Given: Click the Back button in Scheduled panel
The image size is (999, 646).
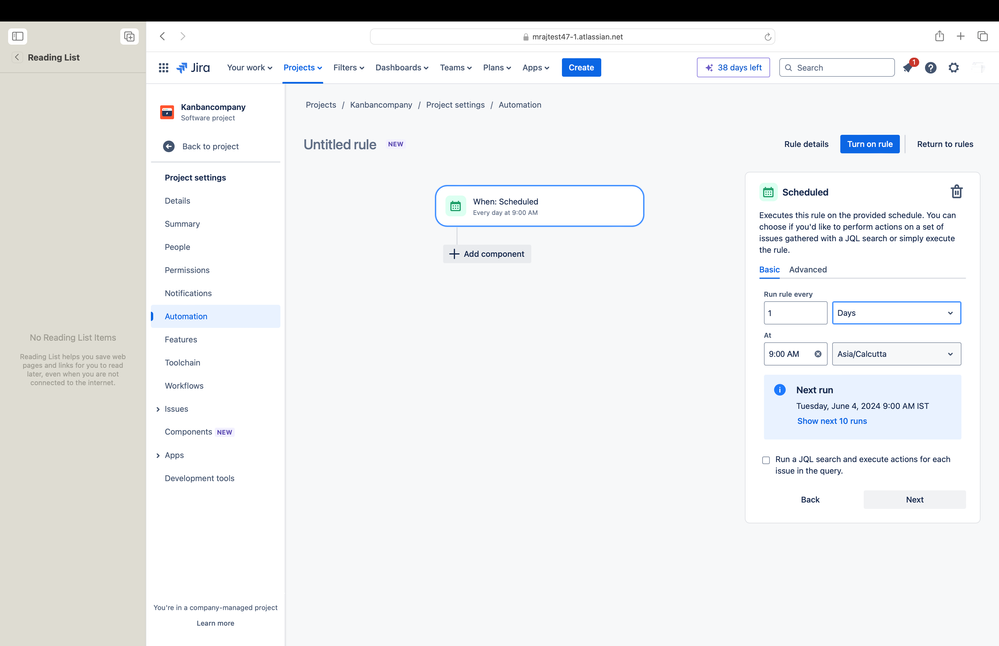Looking at the screenshot, I should [x=810, y=499].
